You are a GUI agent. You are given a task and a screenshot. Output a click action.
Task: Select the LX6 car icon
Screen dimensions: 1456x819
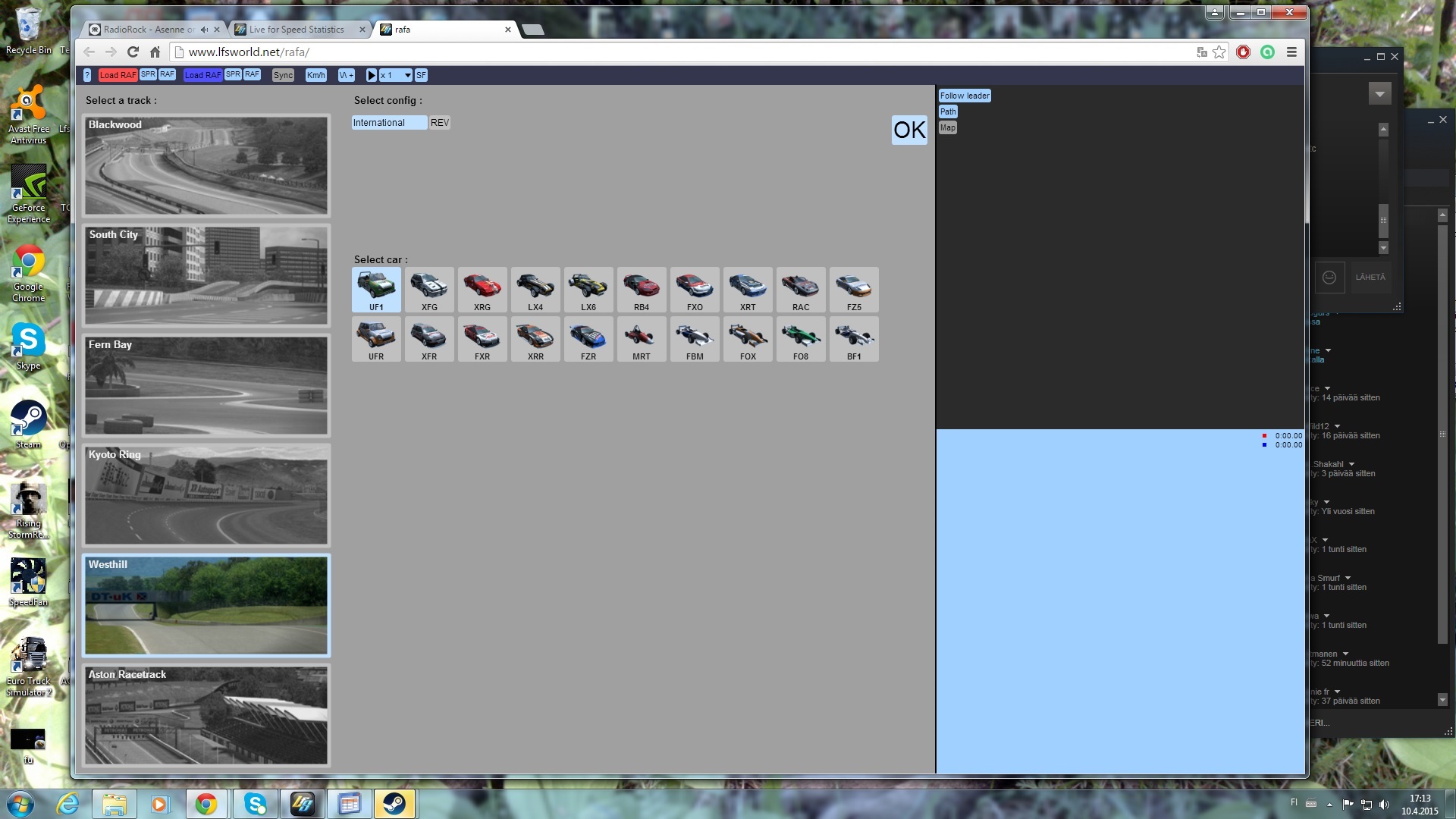click(588, 289)
